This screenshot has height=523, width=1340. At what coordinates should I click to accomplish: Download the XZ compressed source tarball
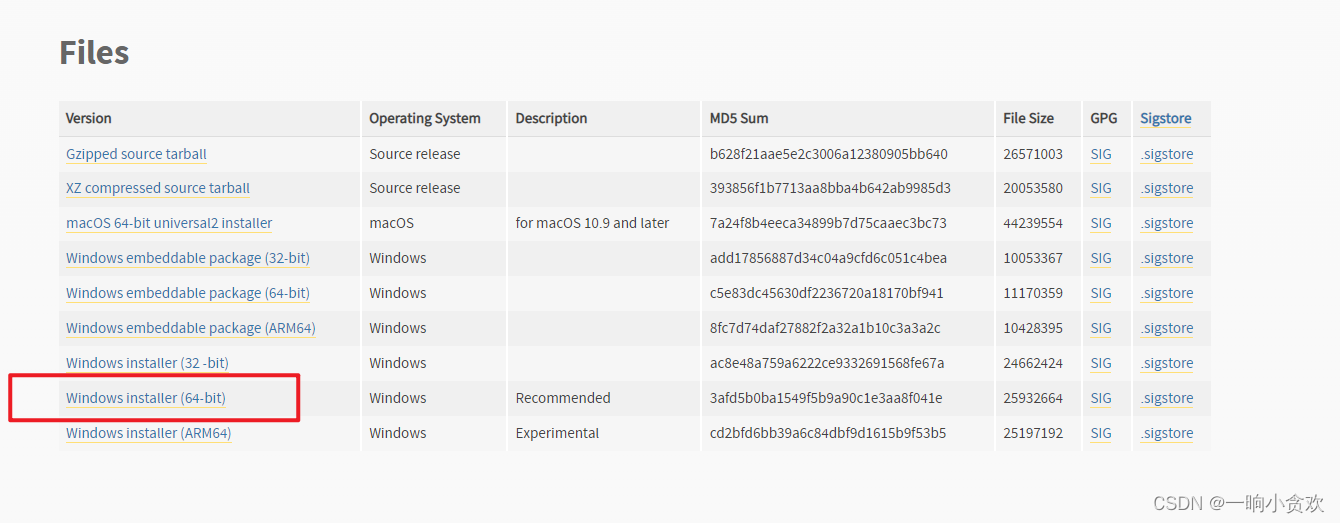point(158,188)
